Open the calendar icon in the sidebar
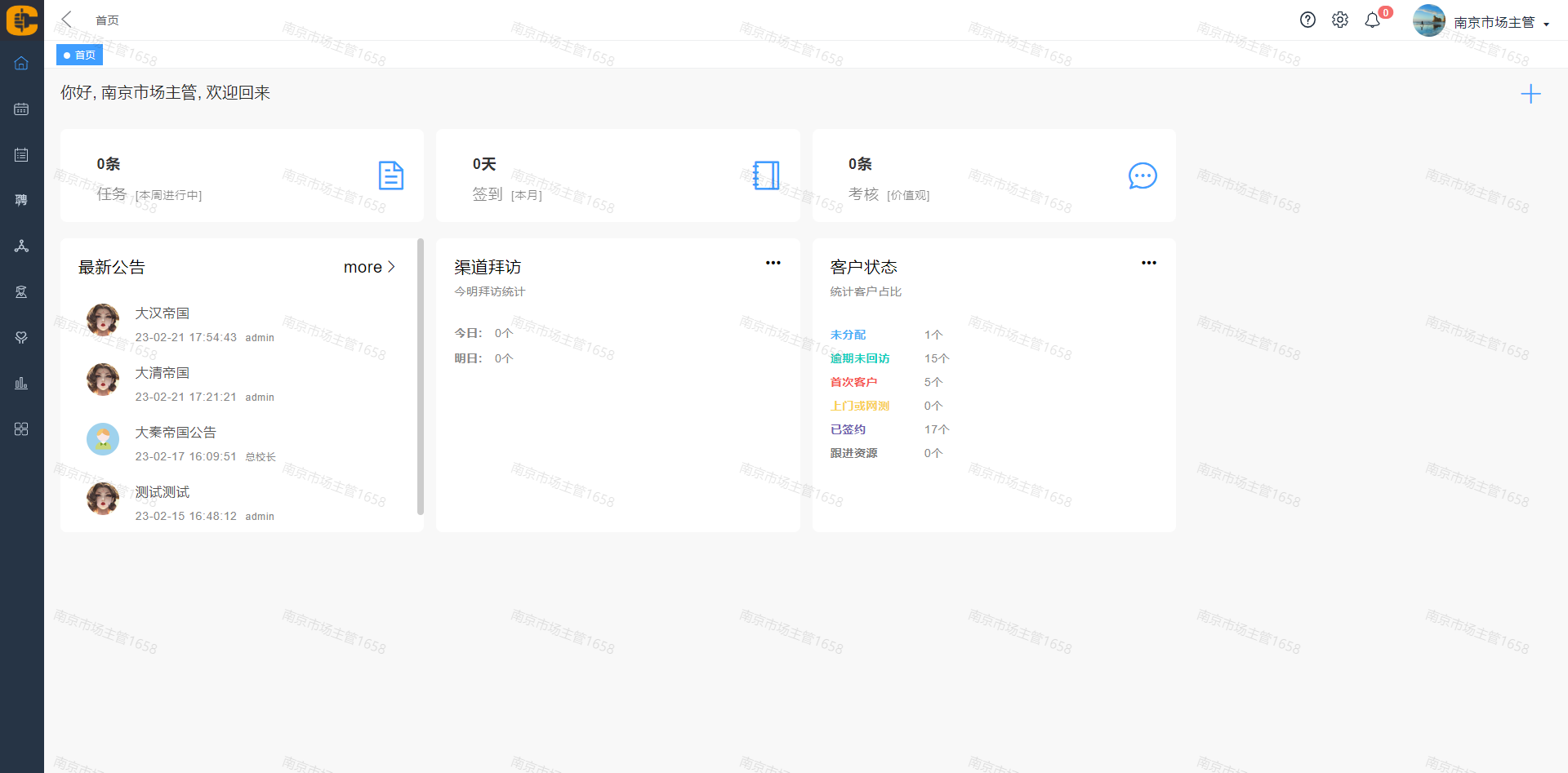1568x773 pixels. (21, 109)
